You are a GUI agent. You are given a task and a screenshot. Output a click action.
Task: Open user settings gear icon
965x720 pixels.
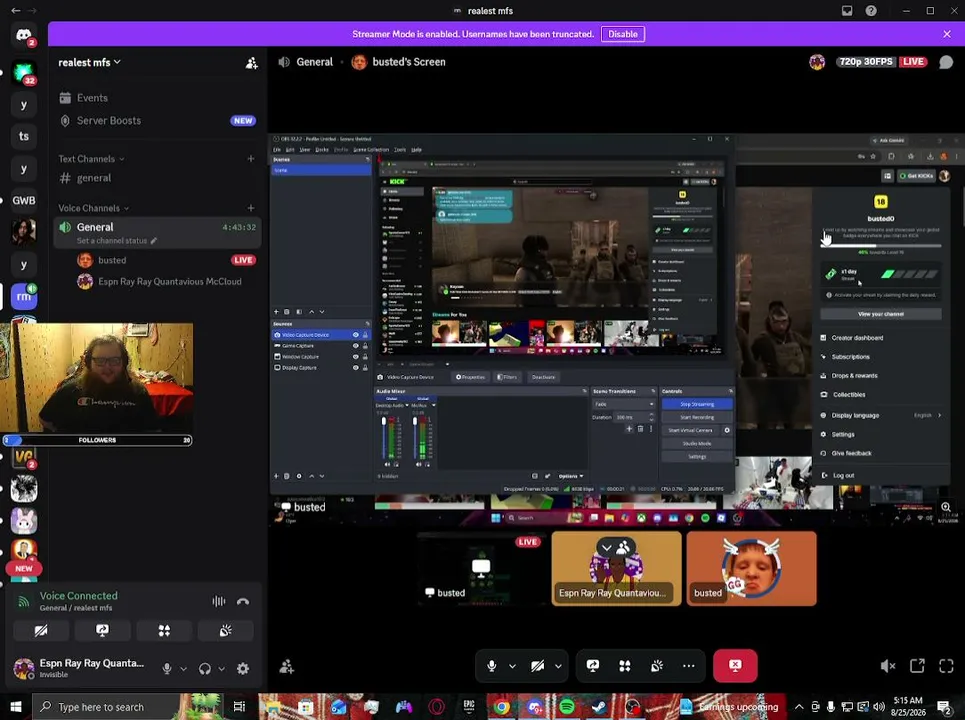(243, 668)
